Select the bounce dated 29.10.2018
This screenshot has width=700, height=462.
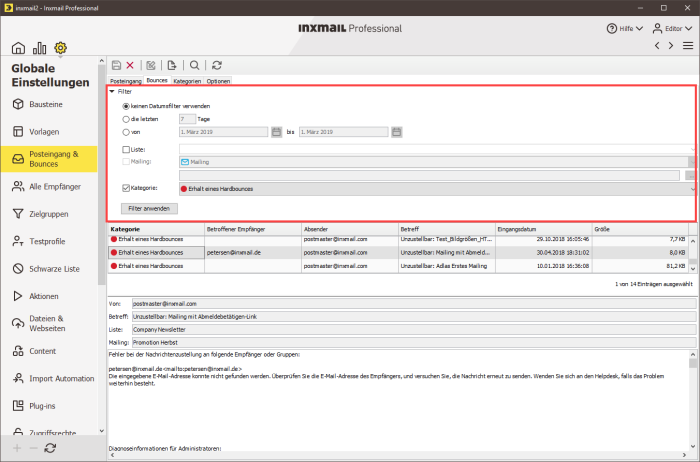tap(398, 240)
